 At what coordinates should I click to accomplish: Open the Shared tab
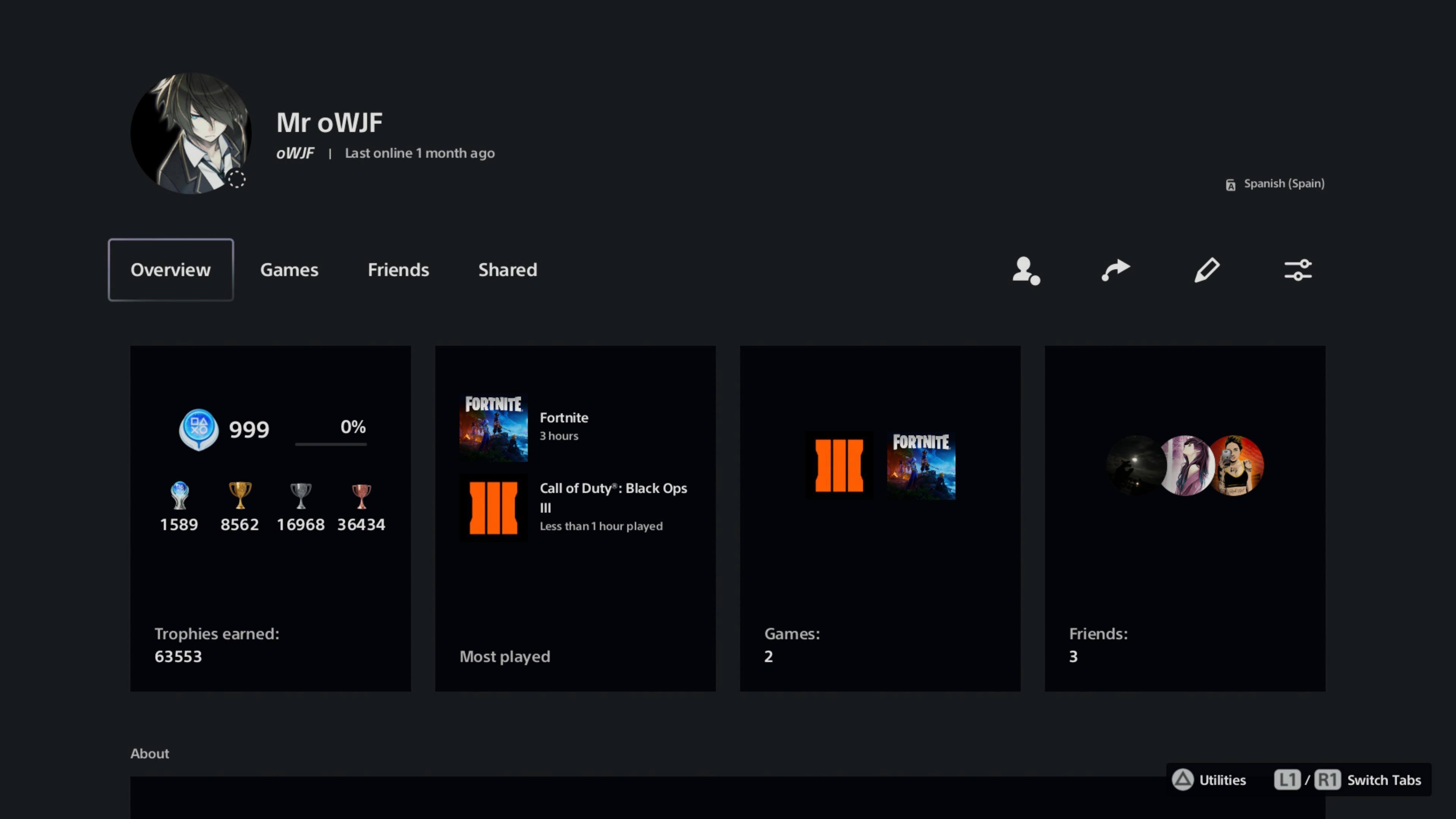click(508, 270)
